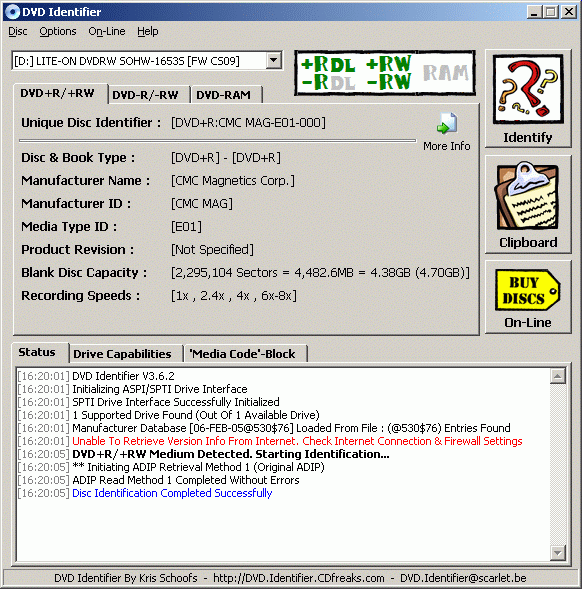582x589 pixels.
Task: Click the 1 Supported Drive Found log line
Action: (x=196, y=415)
